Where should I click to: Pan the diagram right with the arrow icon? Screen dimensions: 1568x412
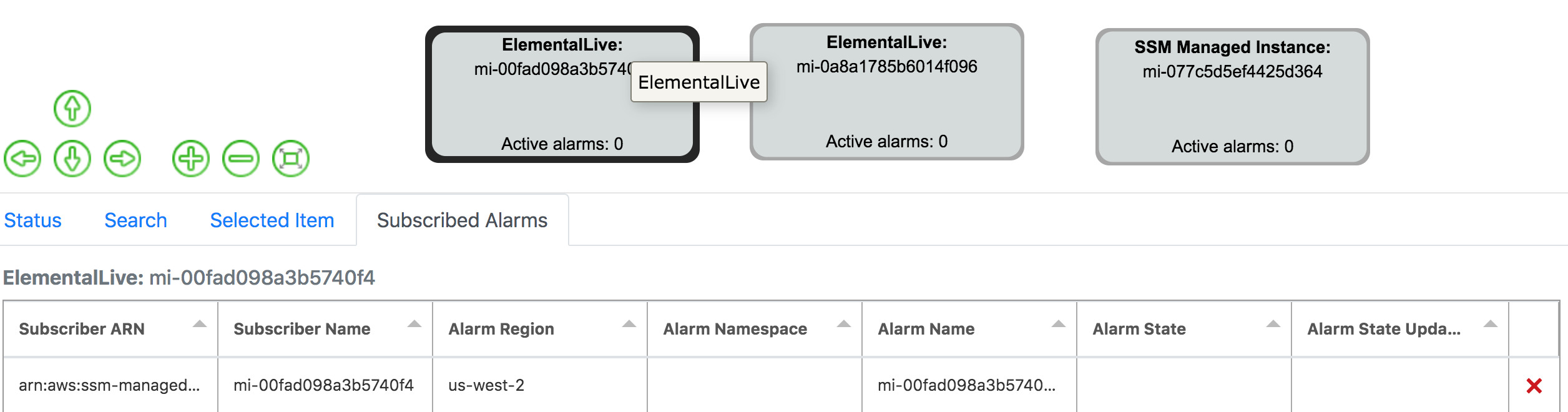pyautogui.click(x=122, y=159)
